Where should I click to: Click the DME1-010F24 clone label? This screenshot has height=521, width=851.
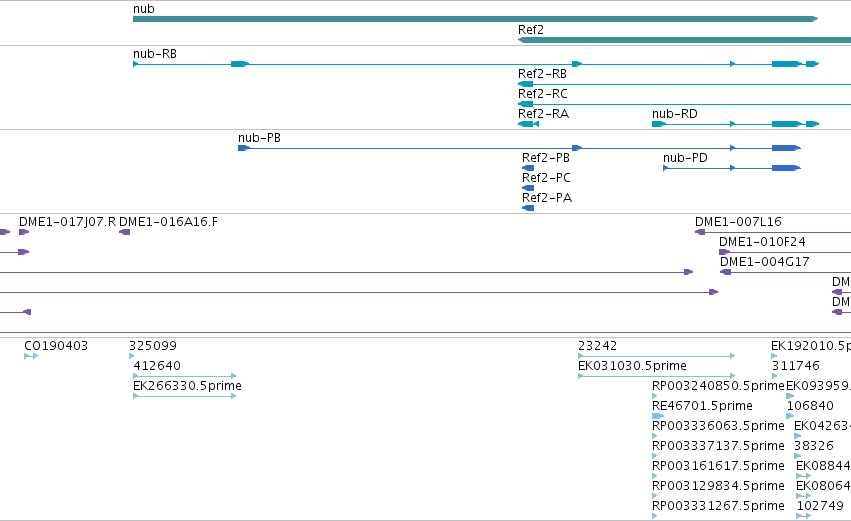(x=762, y=242)
